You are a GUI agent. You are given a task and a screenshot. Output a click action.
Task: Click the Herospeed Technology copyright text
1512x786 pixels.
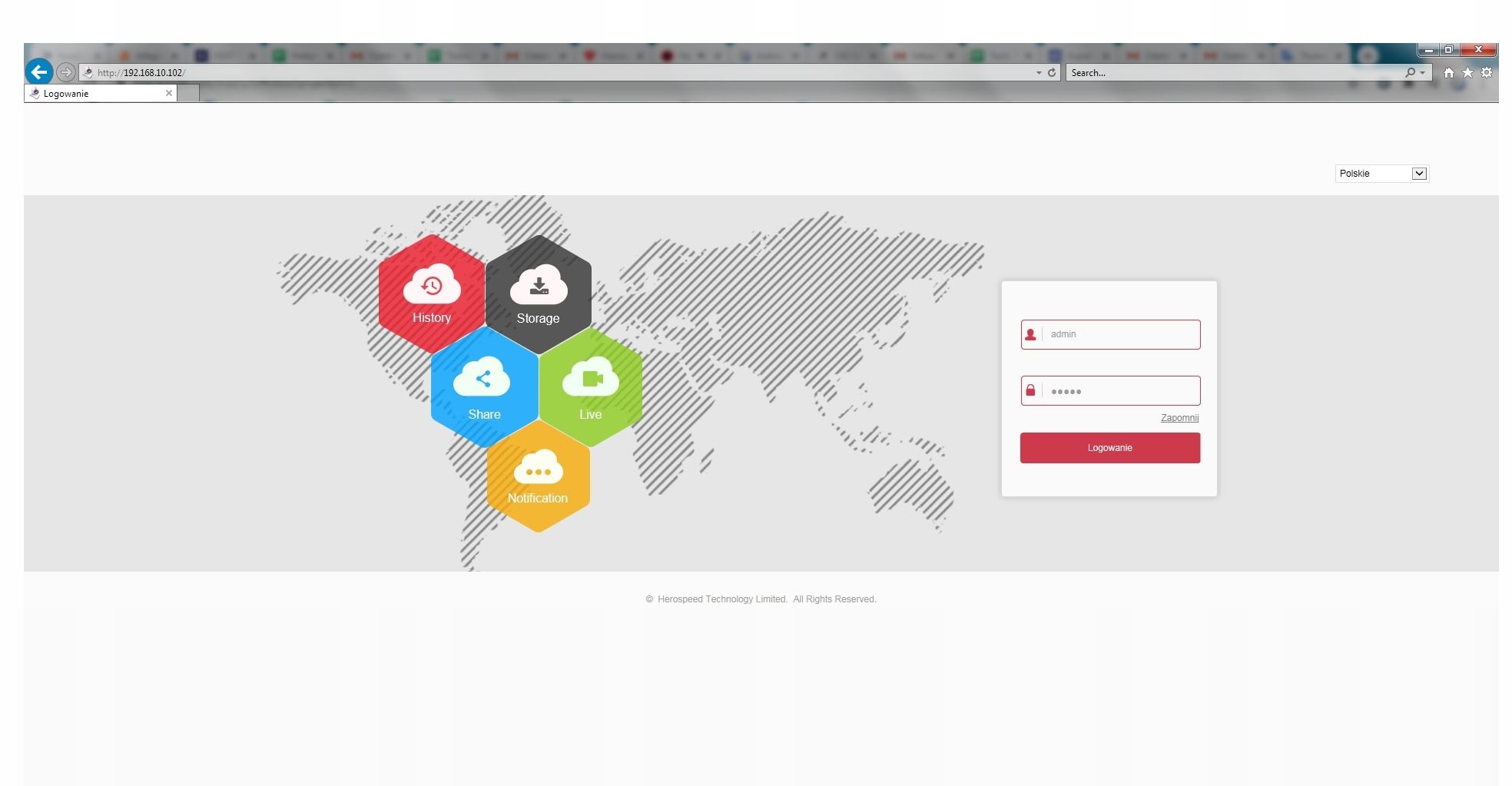(761, 599)
